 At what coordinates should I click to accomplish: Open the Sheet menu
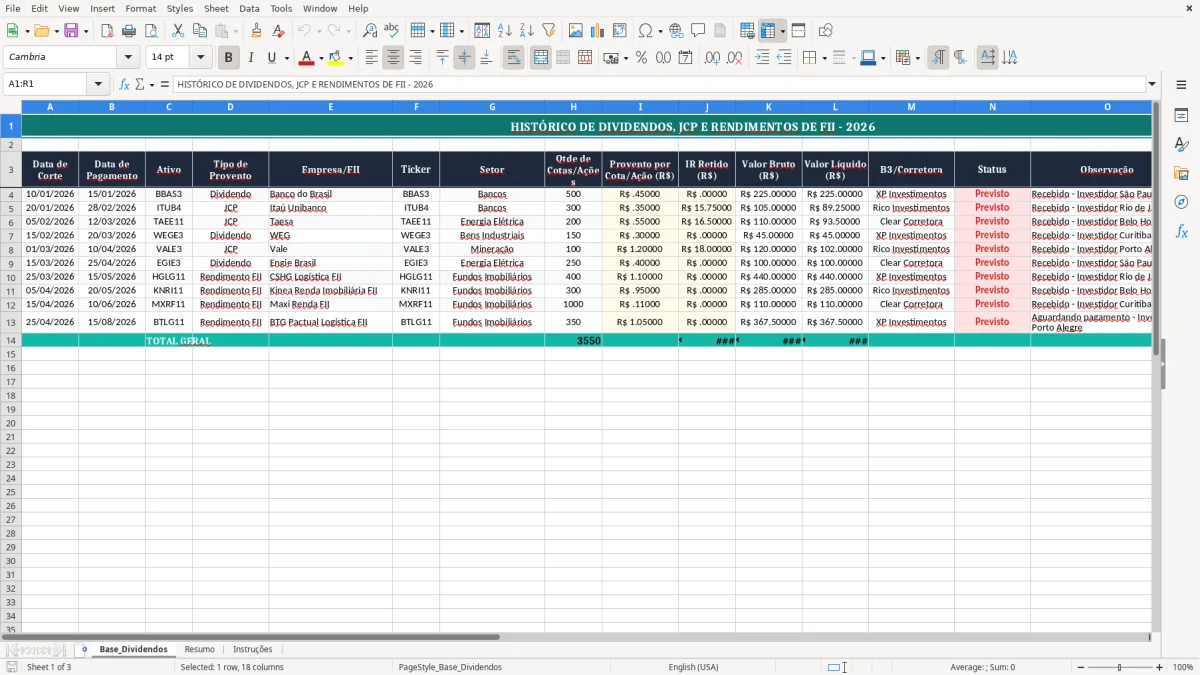[216, 8]
